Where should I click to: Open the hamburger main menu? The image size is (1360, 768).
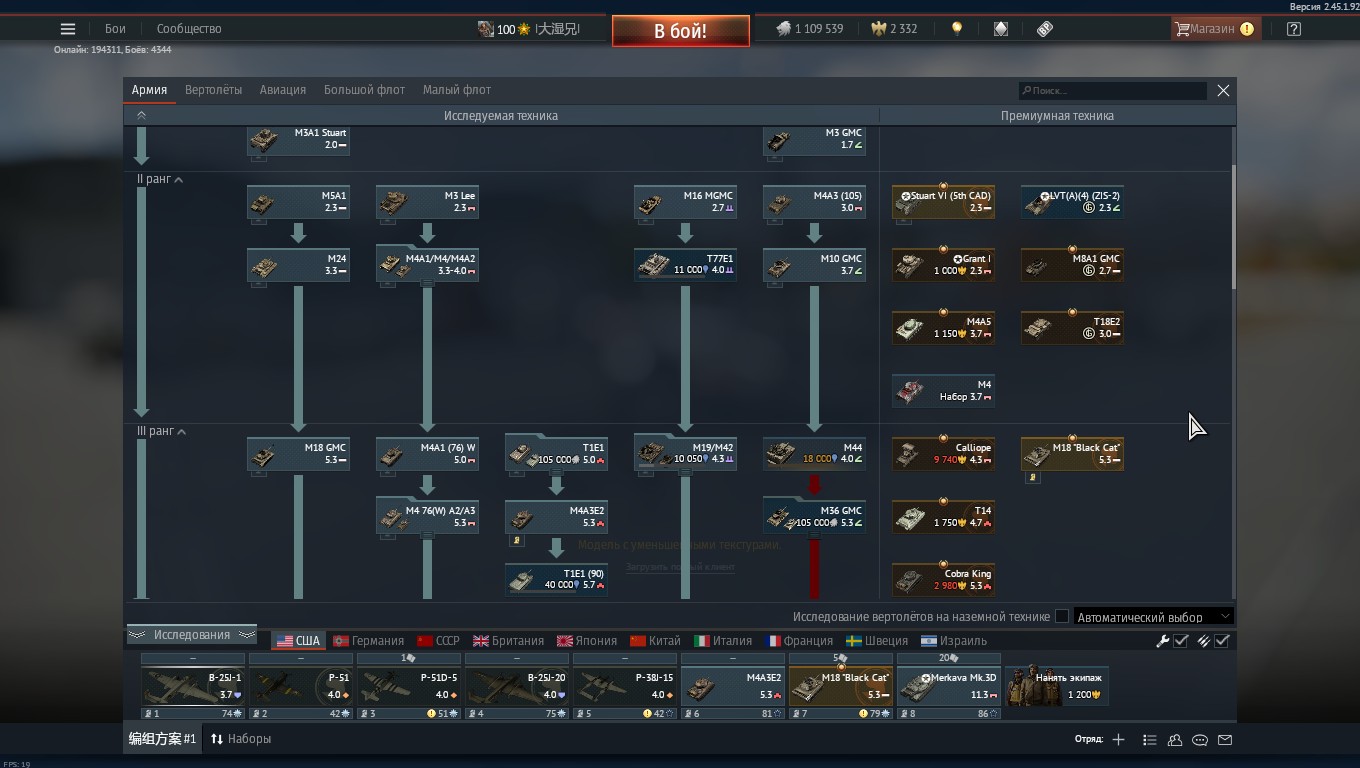68,29
